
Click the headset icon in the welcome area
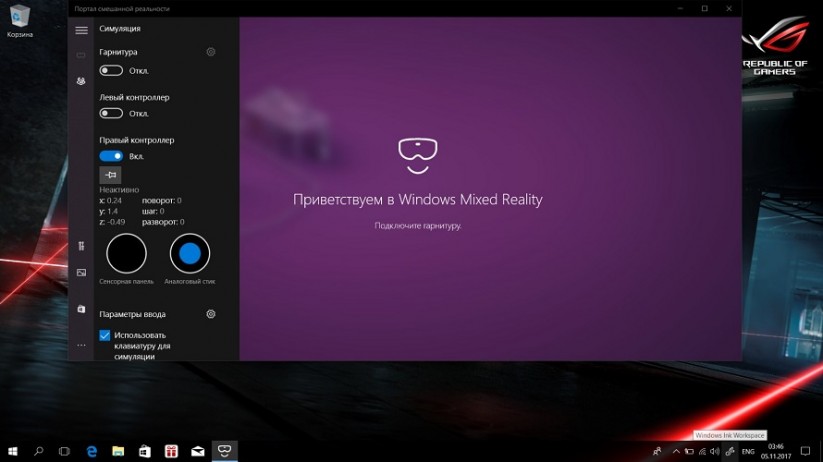point(418,155)
